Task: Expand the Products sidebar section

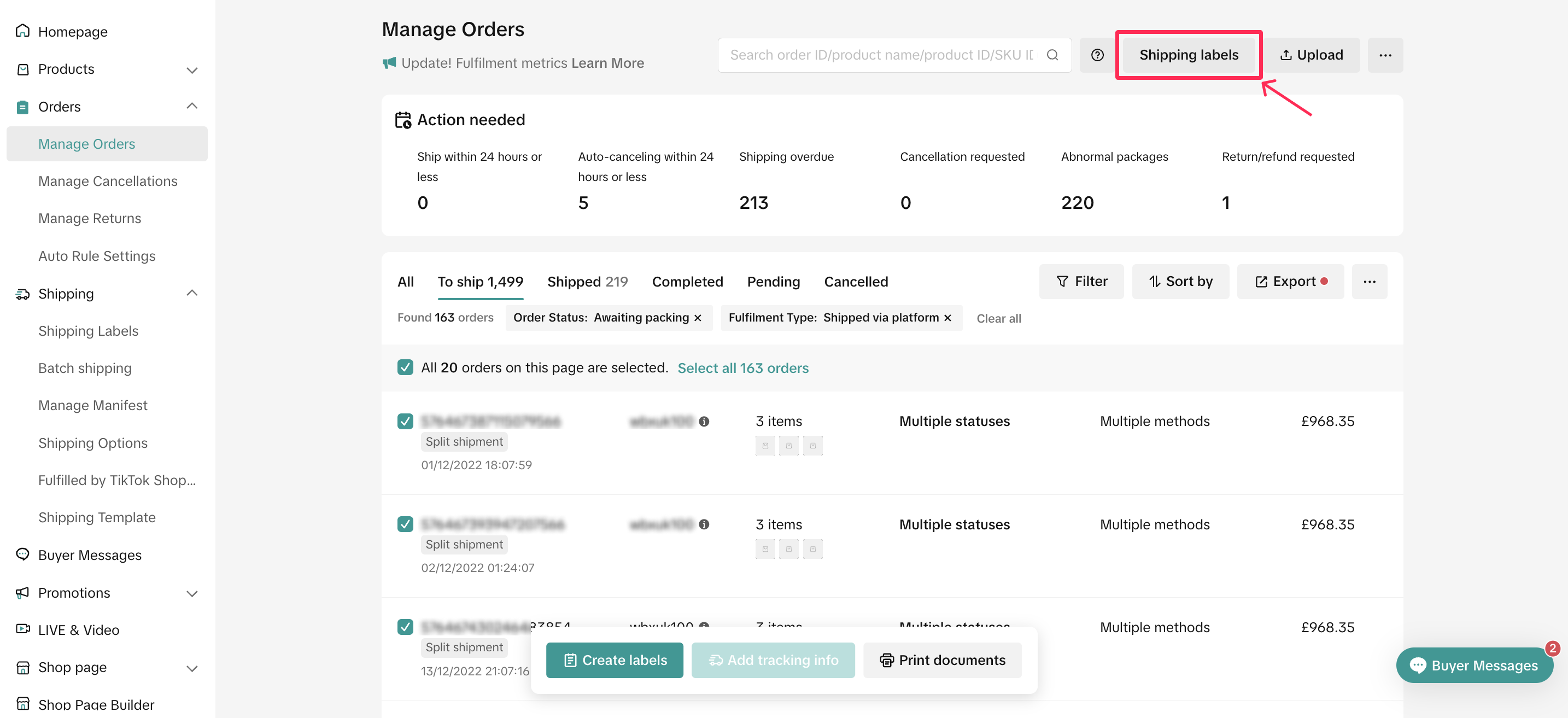Action: coord(192,69)
